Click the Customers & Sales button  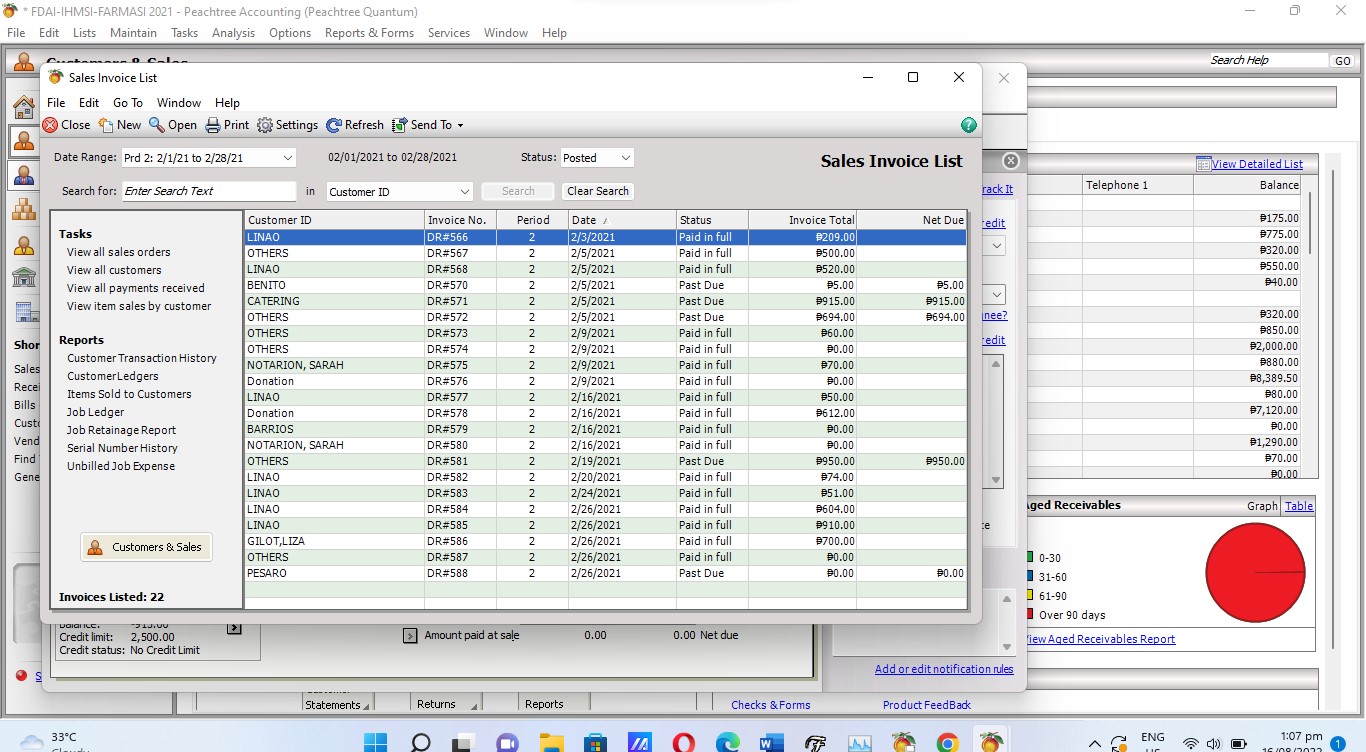pos(146,547)
